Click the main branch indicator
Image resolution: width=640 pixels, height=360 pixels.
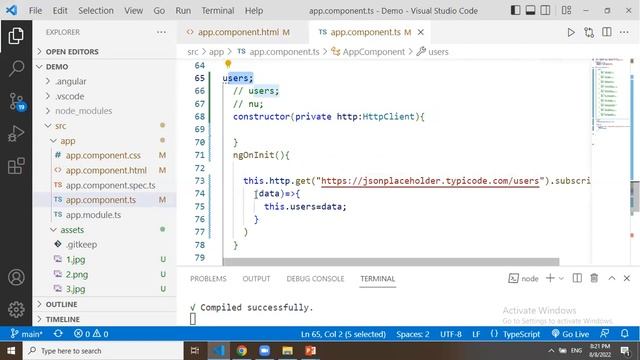pyautogui.click(x=27, y=334)
